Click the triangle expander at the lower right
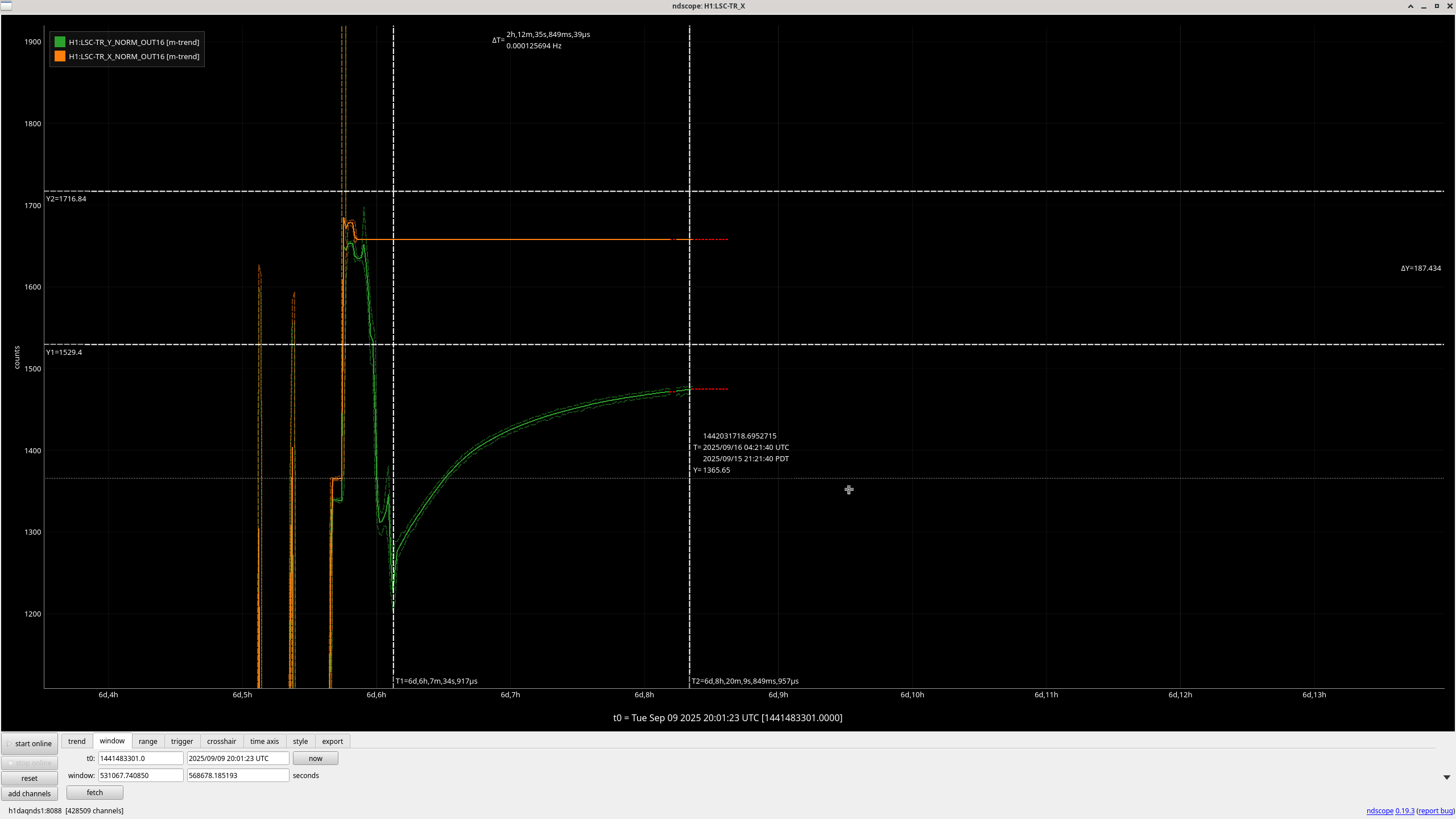The width and height of the screenshot is (1456, 819). (1446, 777)
